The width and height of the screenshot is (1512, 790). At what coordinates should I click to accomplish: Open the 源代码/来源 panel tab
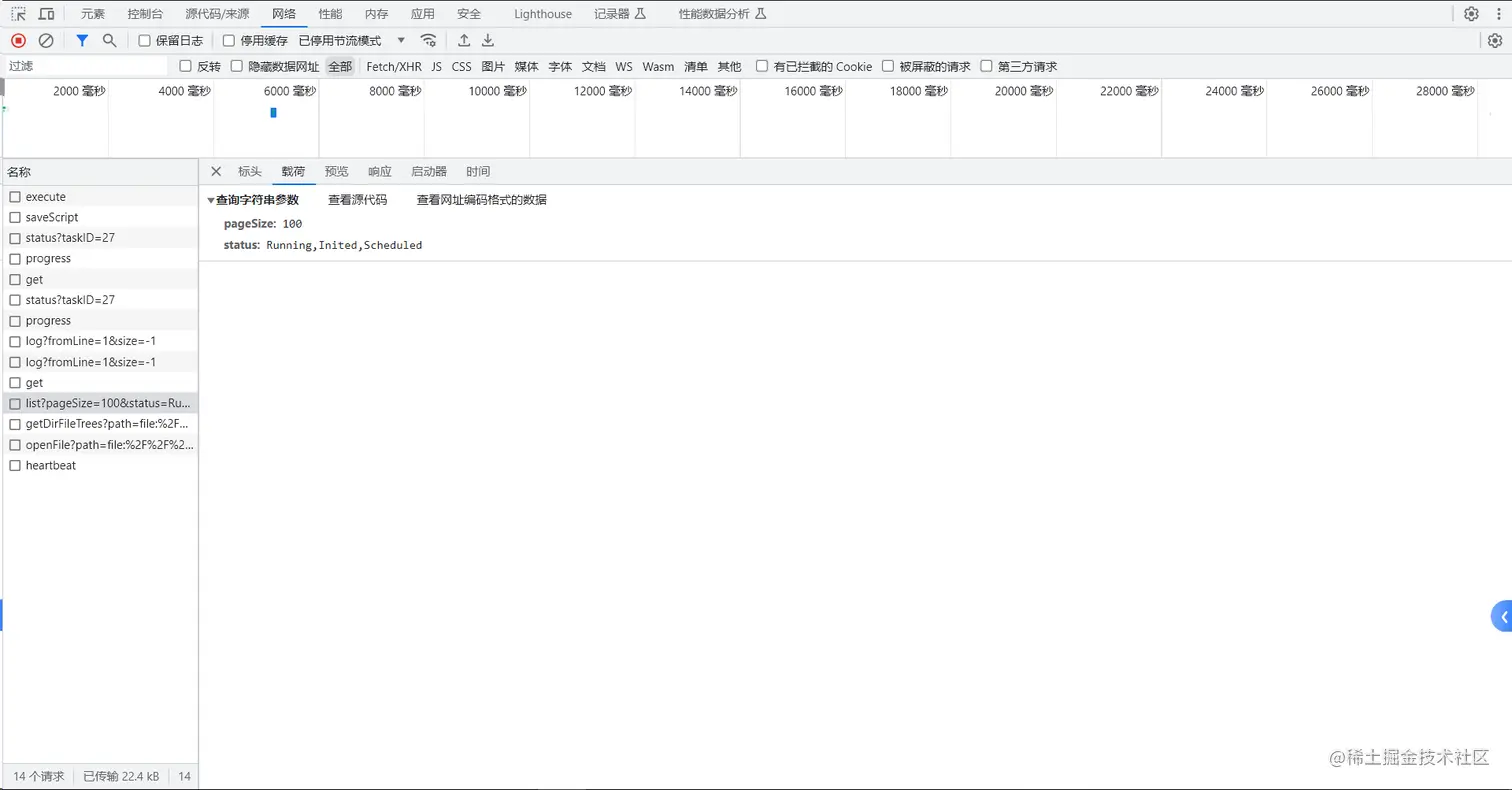pos(217,14)
